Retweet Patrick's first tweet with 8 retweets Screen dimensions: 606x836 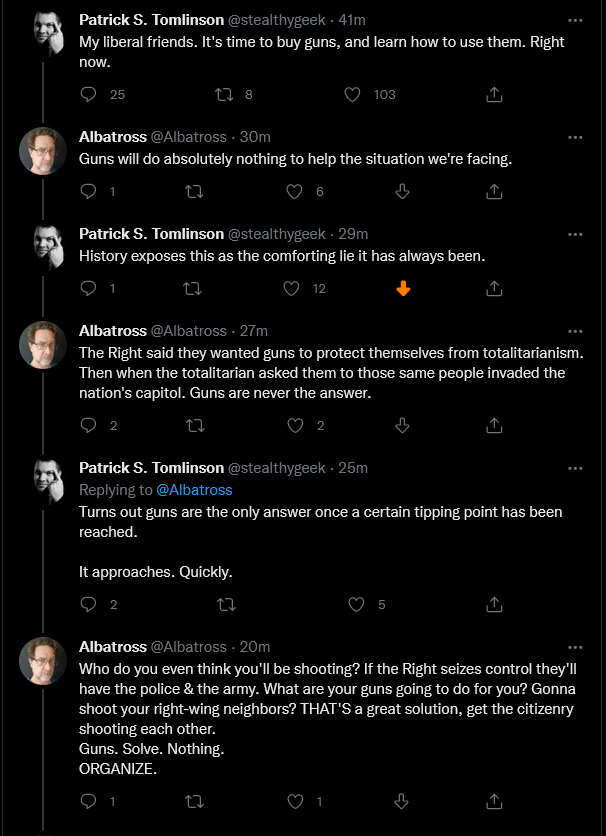[x=224, y=94]
